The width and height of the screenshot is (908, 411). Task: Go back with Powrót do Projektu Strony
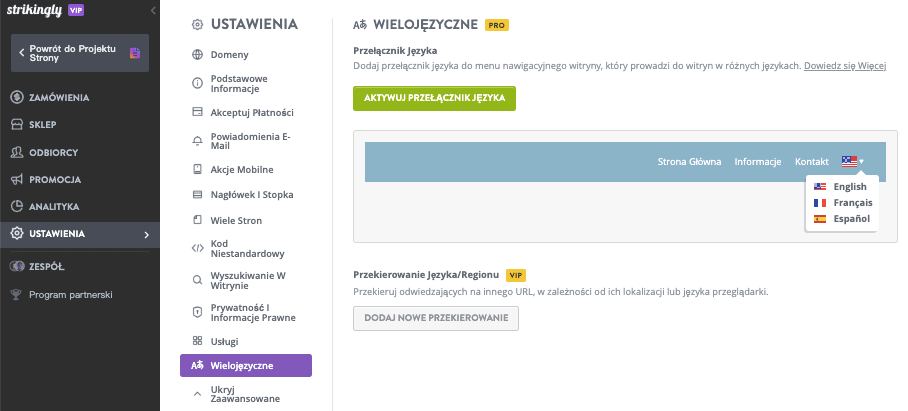(80, 53)
